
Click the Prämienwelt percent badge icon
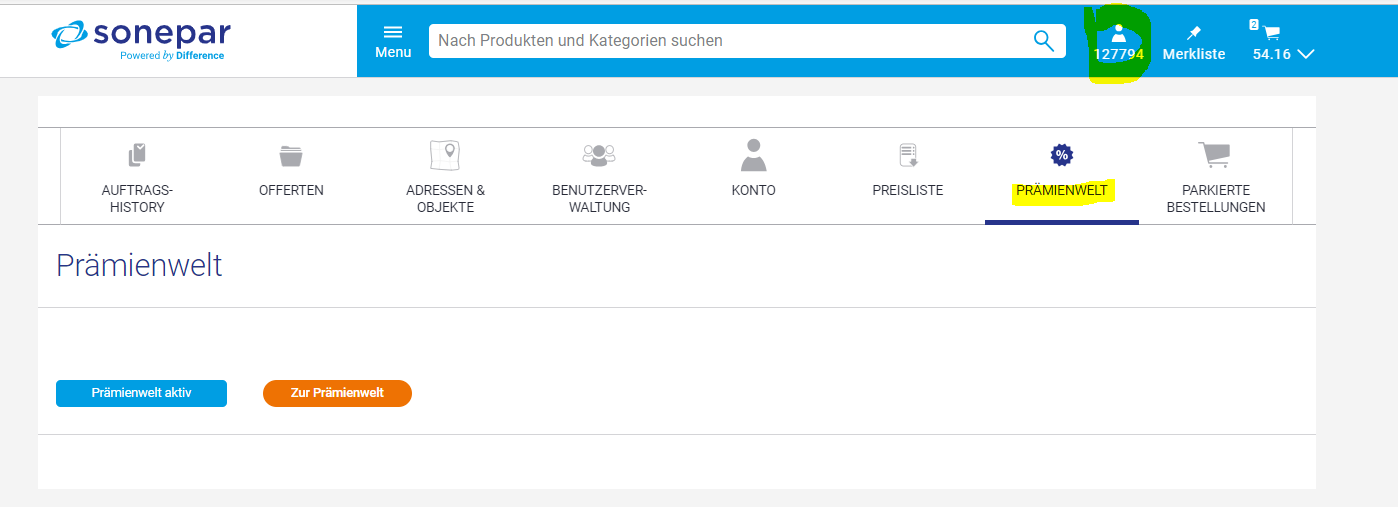tap(1061, 155)
